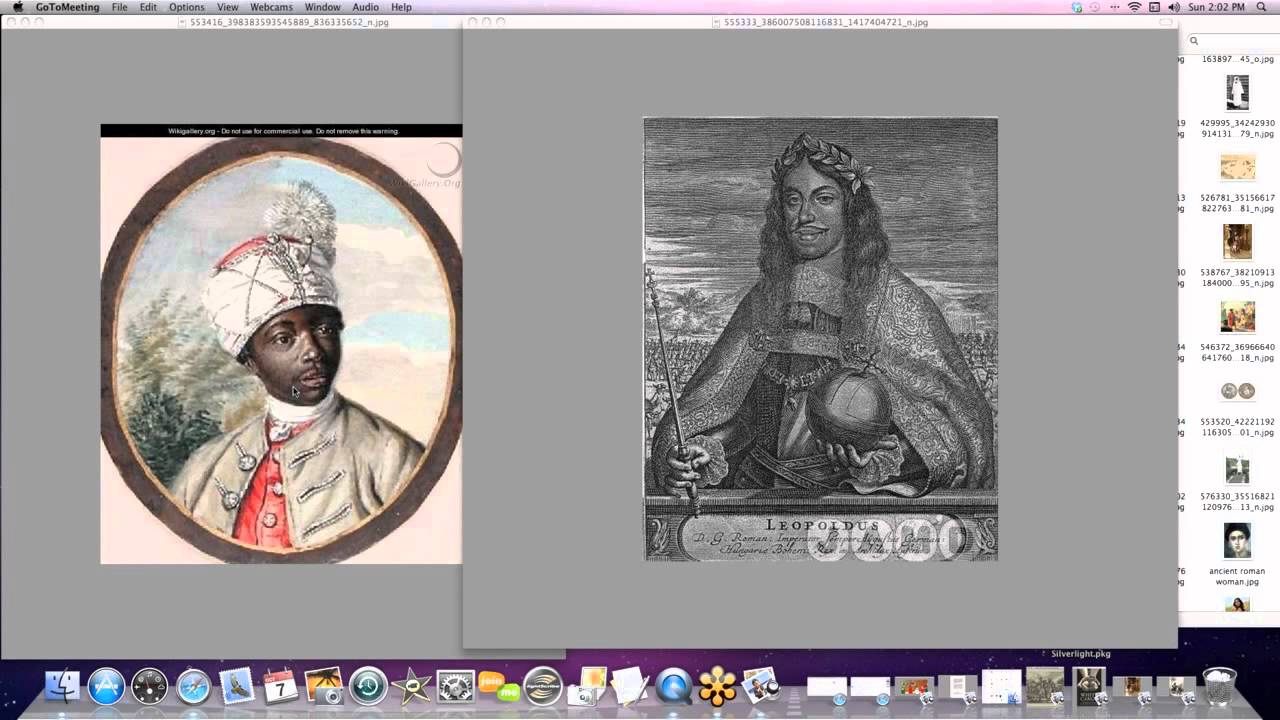This screenshot has height=720, width=1280.
Task: Select thumbnail for 546372_36966640 file
Action: click(x=1238, y=317)
